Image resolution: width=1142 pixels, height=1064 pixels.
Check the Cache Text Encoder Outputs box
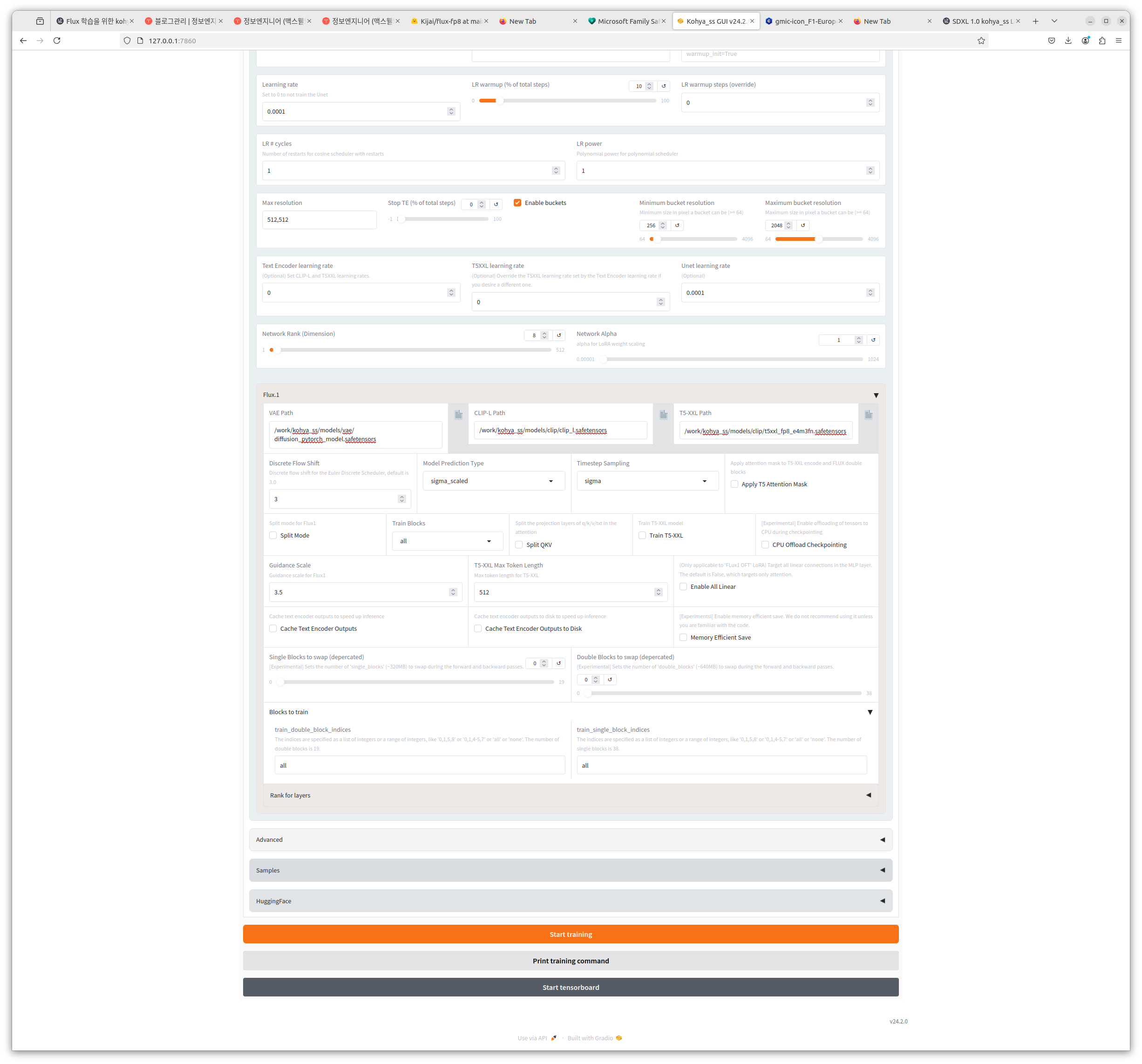click(273, 628)
